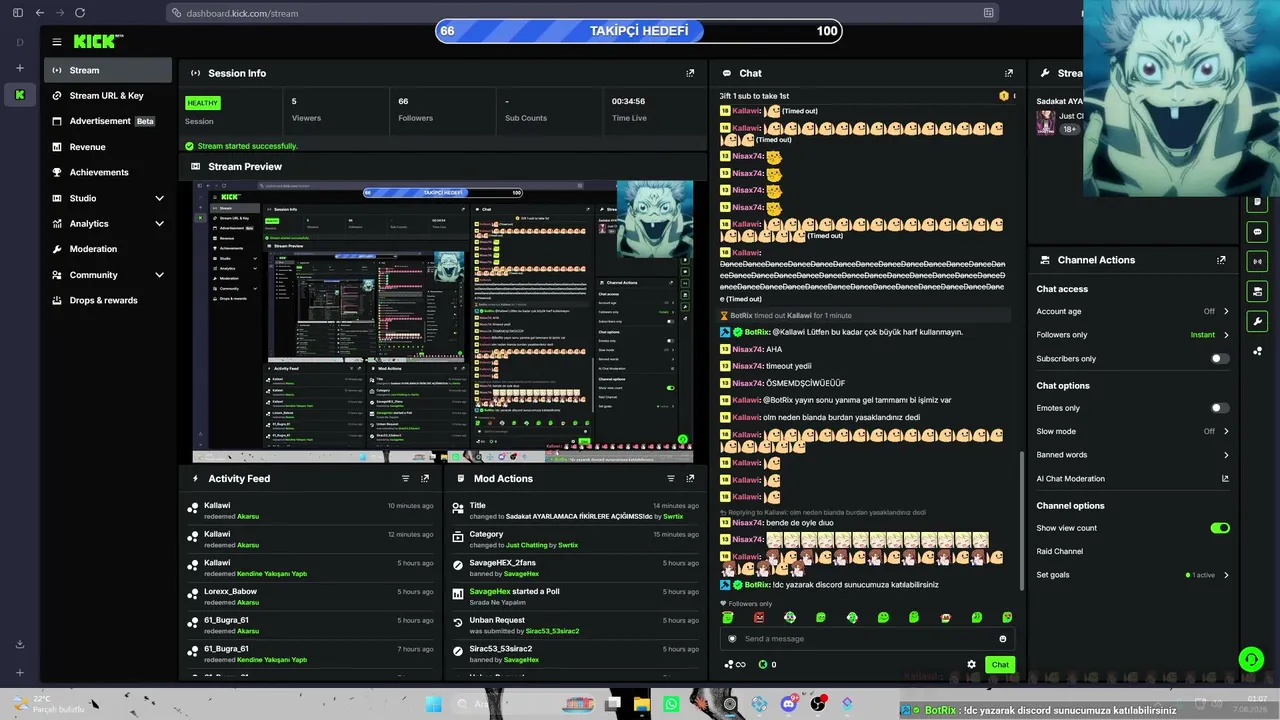1280x720 pixels.
Task: Turn off Show view count switch
Action: point(1220,528)
